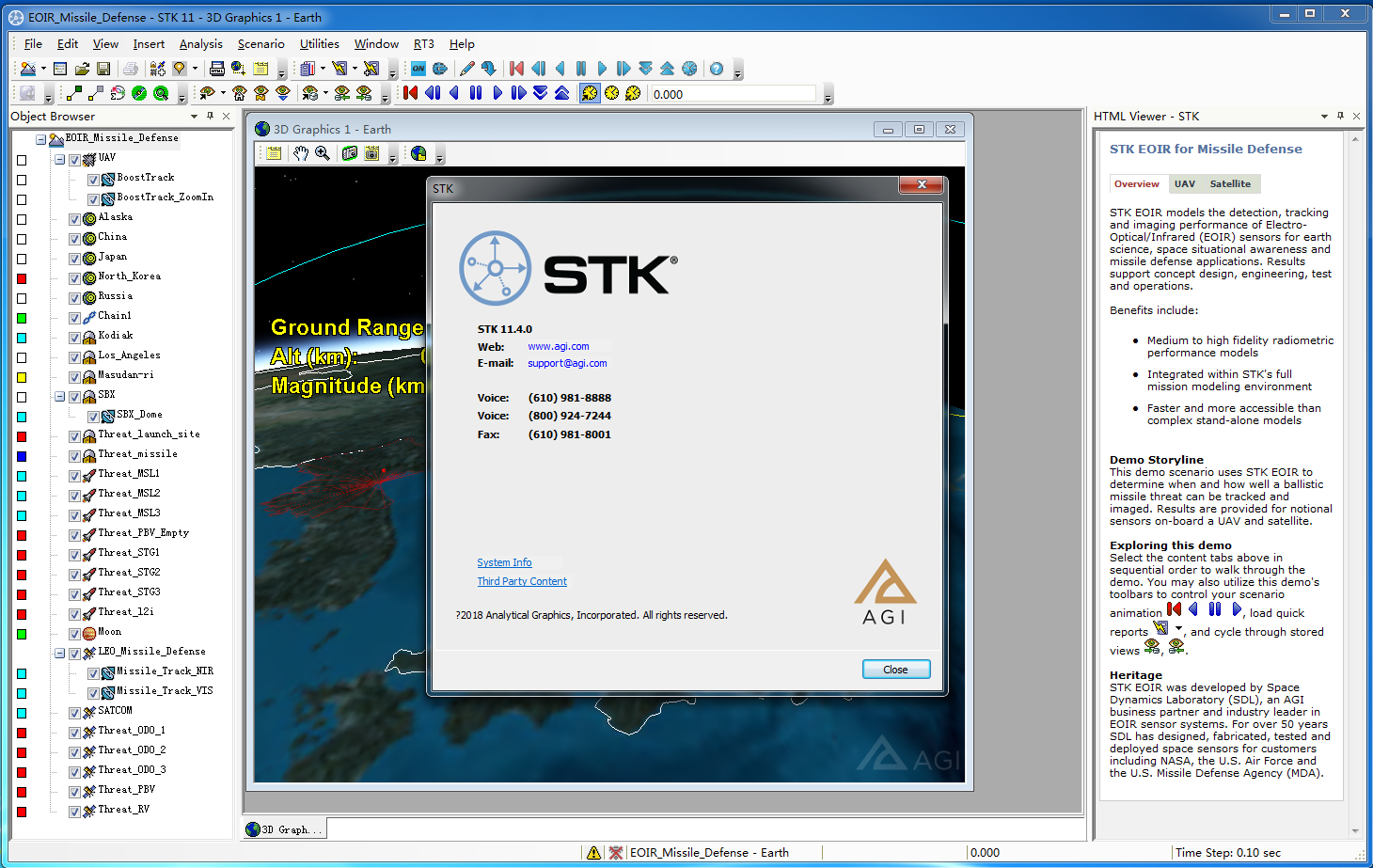Click the blue ON toolbar icon
Screen dimensions: 1373x868
tap(418, 69)
